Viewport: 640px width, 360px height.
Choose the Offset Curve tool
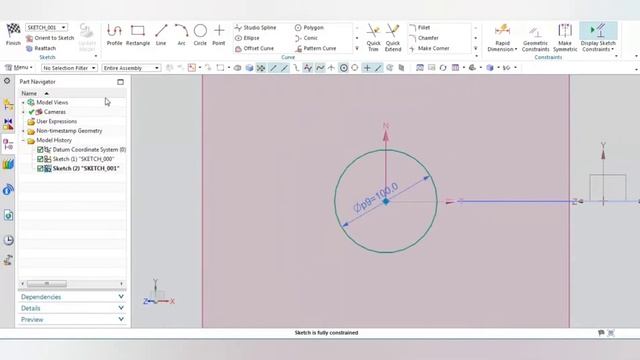point(254,49)
